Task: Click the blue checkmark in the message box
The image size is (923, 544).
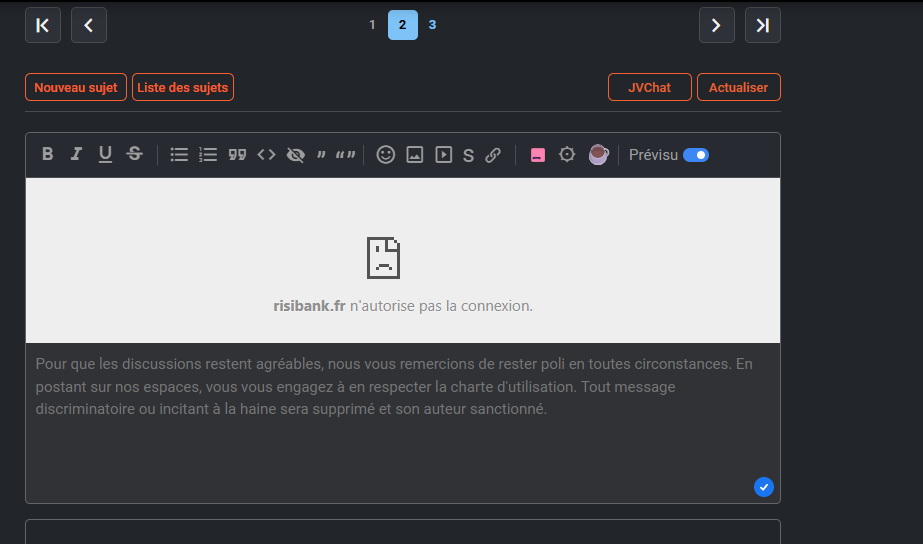Action: [x=764, y=487]
